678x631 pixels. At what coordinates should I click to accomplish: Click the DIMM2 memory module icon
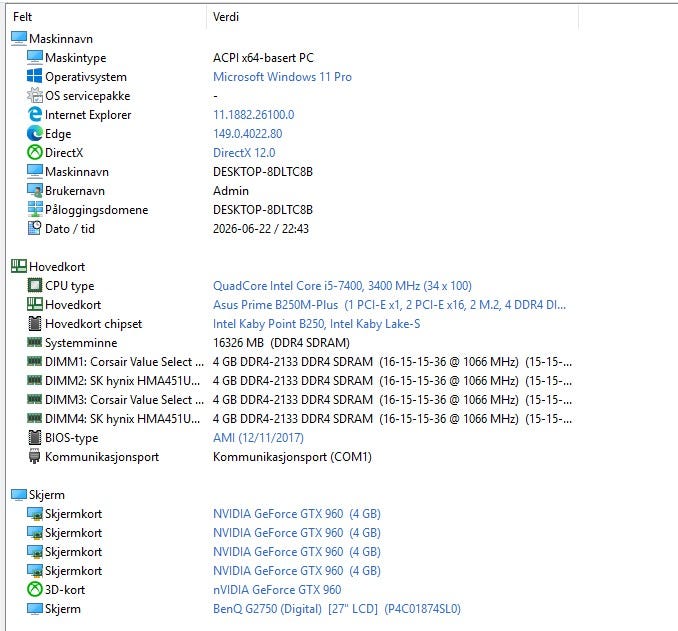click(35, 380)
